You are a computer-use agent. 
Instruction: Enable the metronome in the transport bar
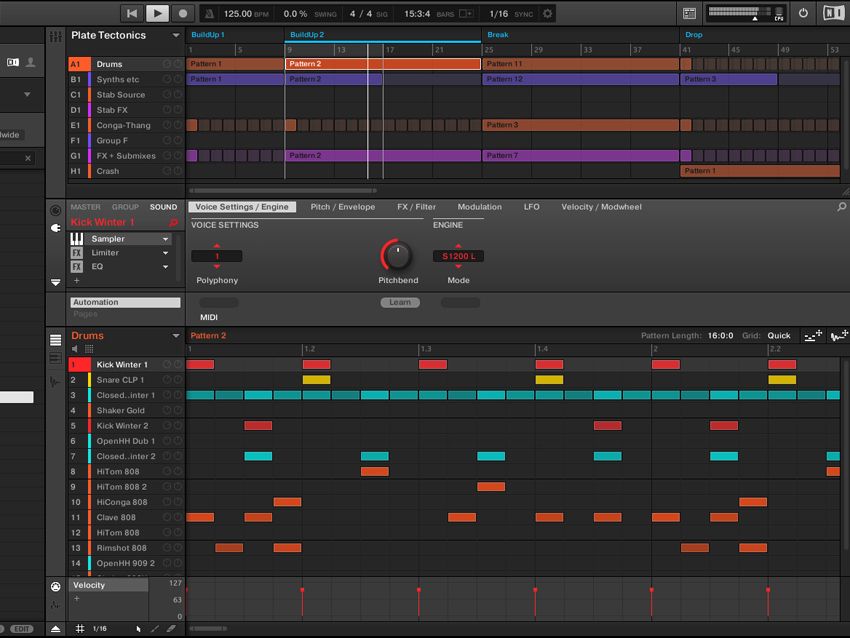click(x=209, y=14)
